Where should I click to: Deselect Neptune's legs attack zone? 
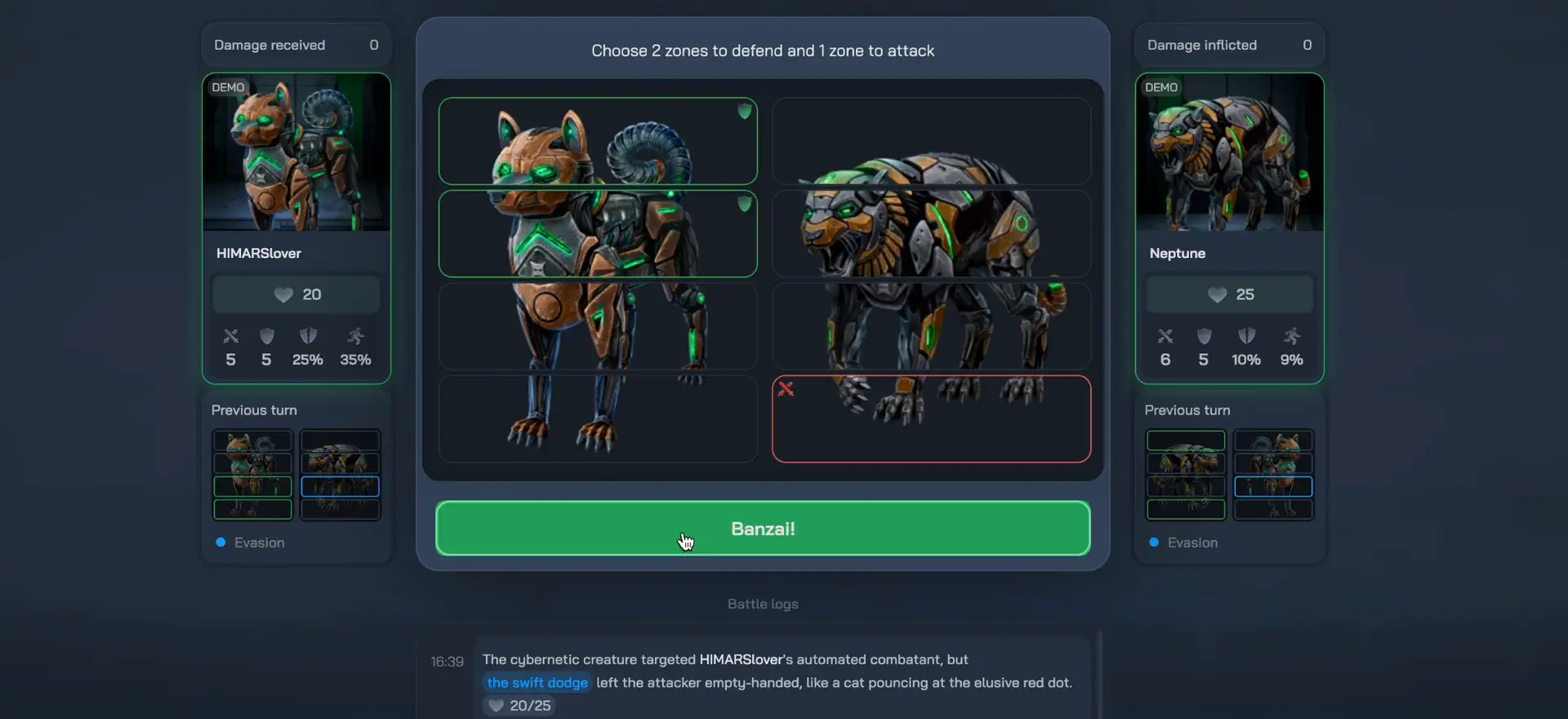pos(931,419)
